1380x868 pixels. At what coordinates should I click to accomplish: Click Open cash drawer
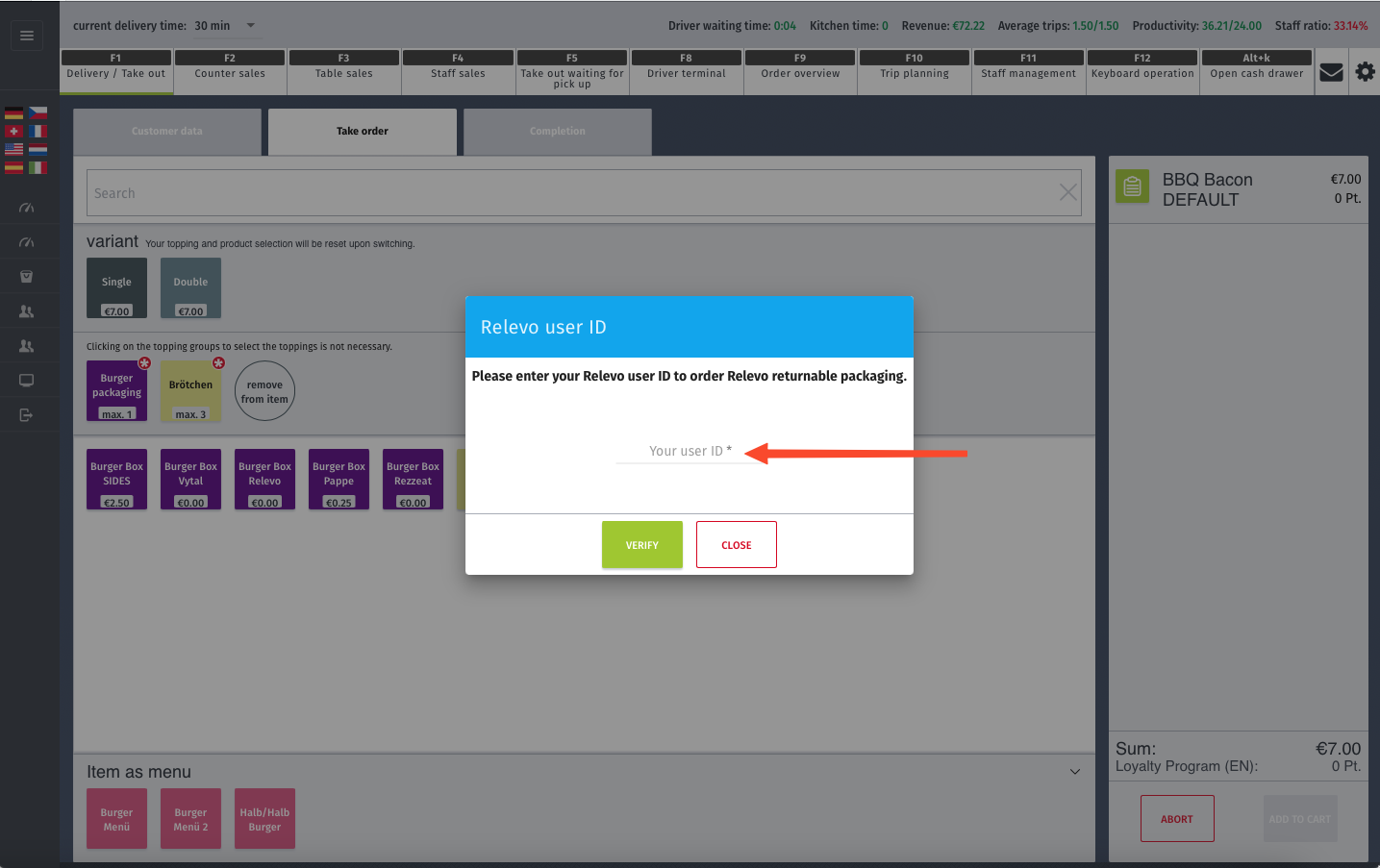[x=1257, y=72]
